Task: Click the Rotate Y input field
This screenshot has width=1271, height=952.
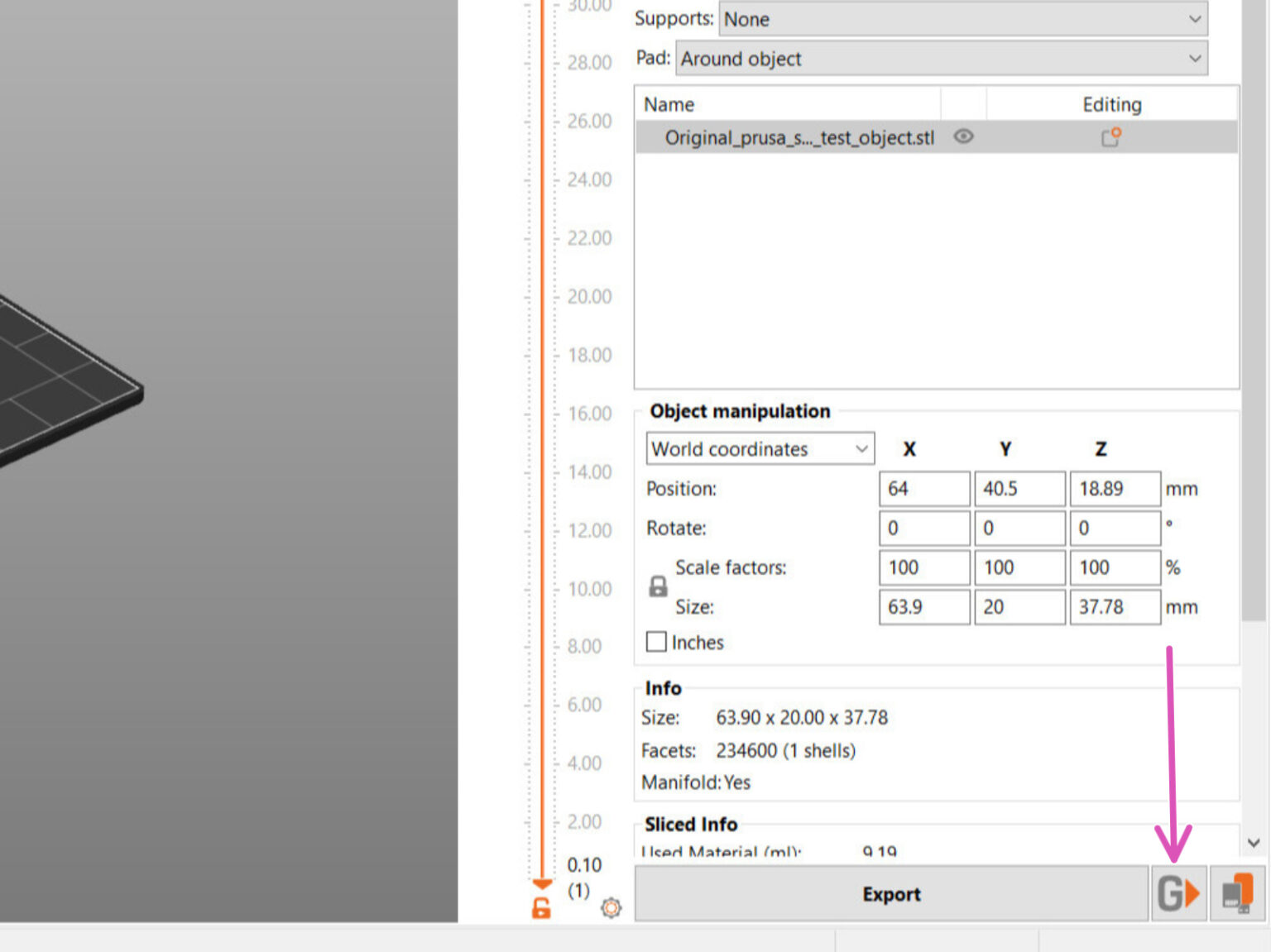Action: (x=1019, y=529)
